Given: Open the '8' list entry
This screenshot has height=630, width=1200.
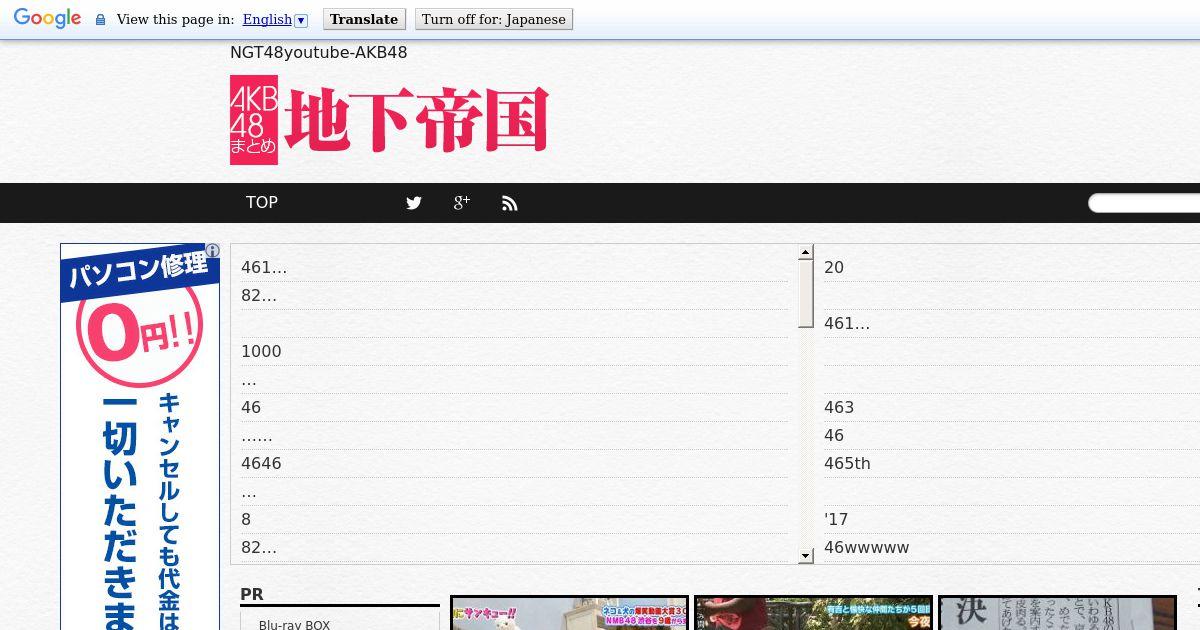Looking at the screenshot, I should (x=246, y=519).
